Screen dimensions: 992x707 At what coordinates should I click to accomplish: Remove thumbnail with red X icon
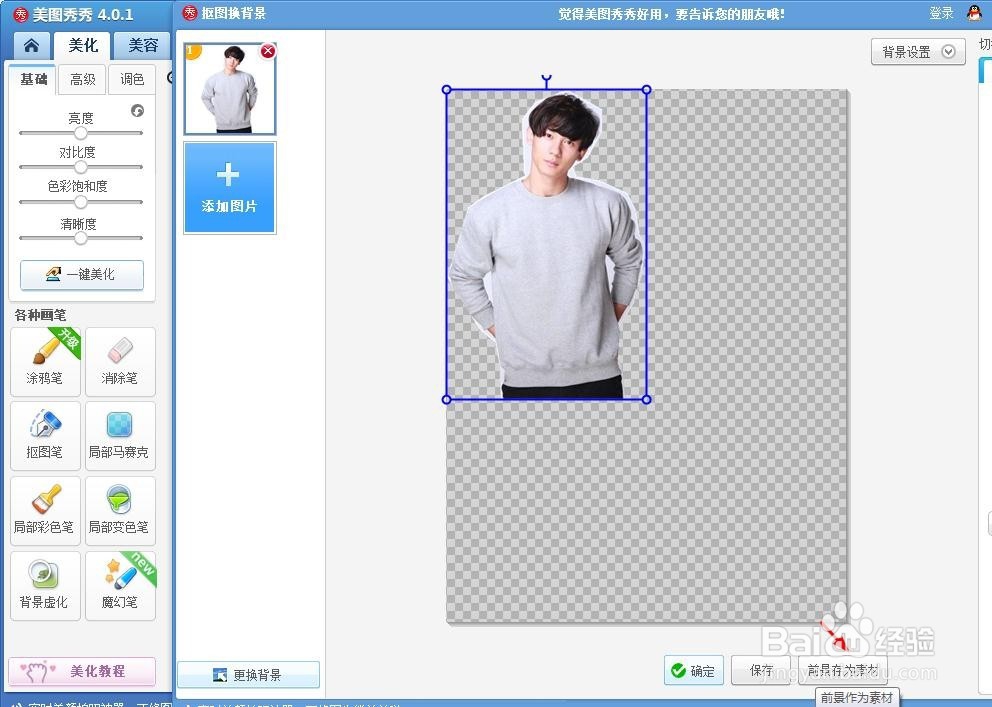268,51
